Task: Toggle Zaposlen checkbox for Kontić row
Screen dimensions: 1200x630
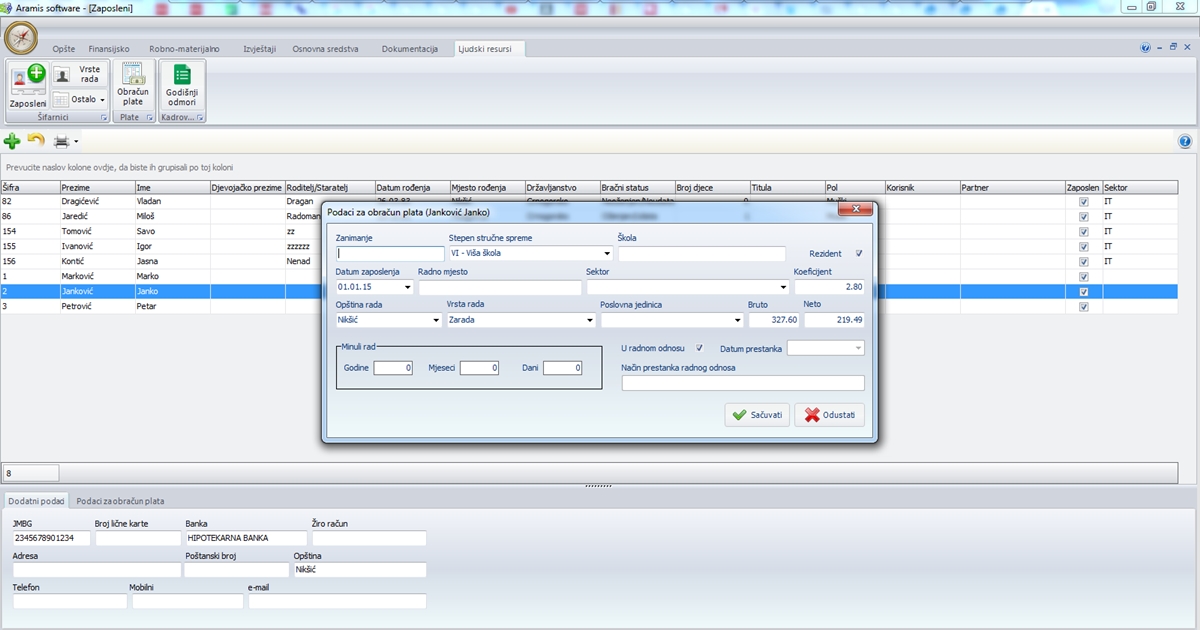Action: (x=1083, y=261)
